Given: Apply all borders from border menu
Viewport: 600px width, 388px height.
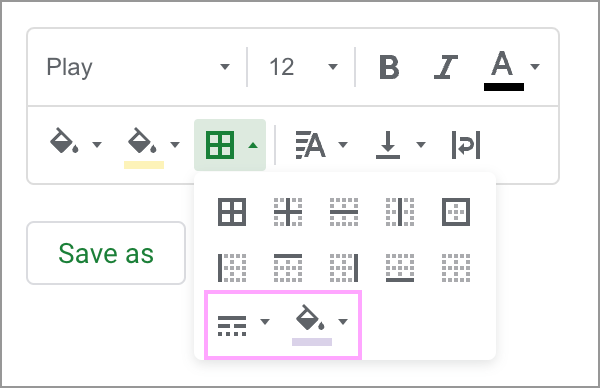Looking at the screenshot, I should click(232, 212).
